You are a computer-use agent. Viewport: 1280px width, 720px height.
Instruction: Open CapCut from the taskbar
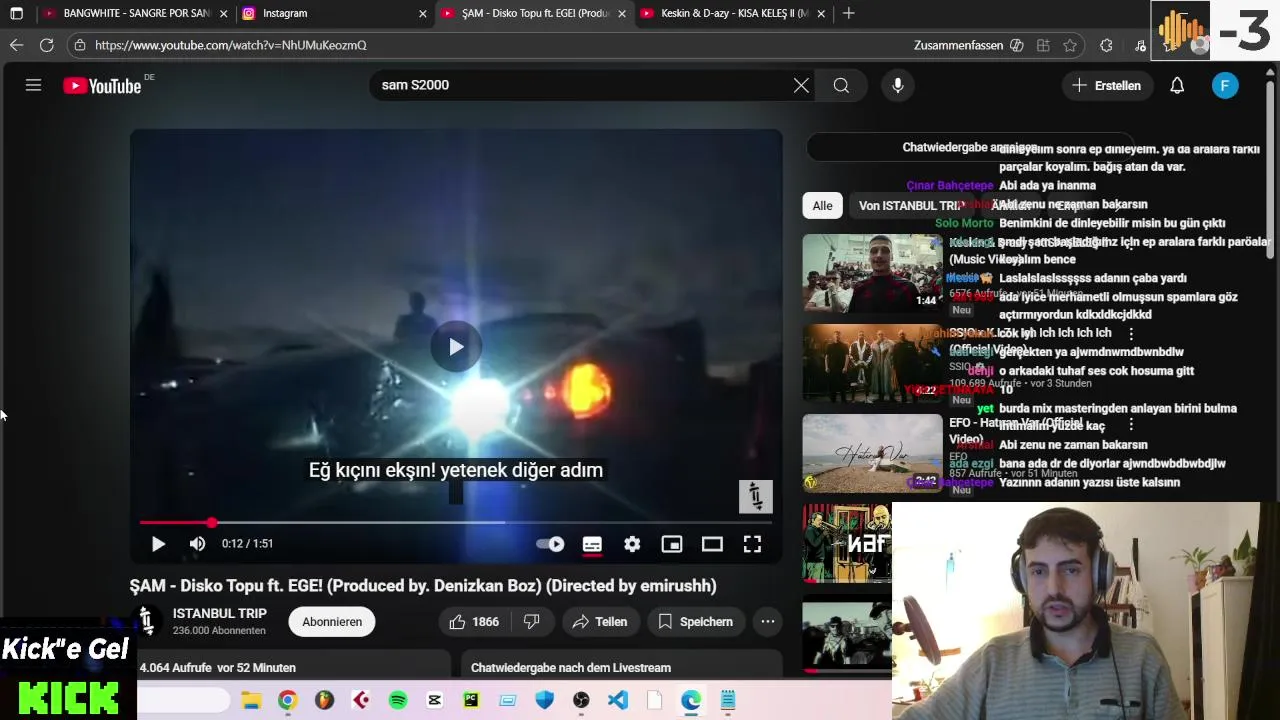click(434, 701)
